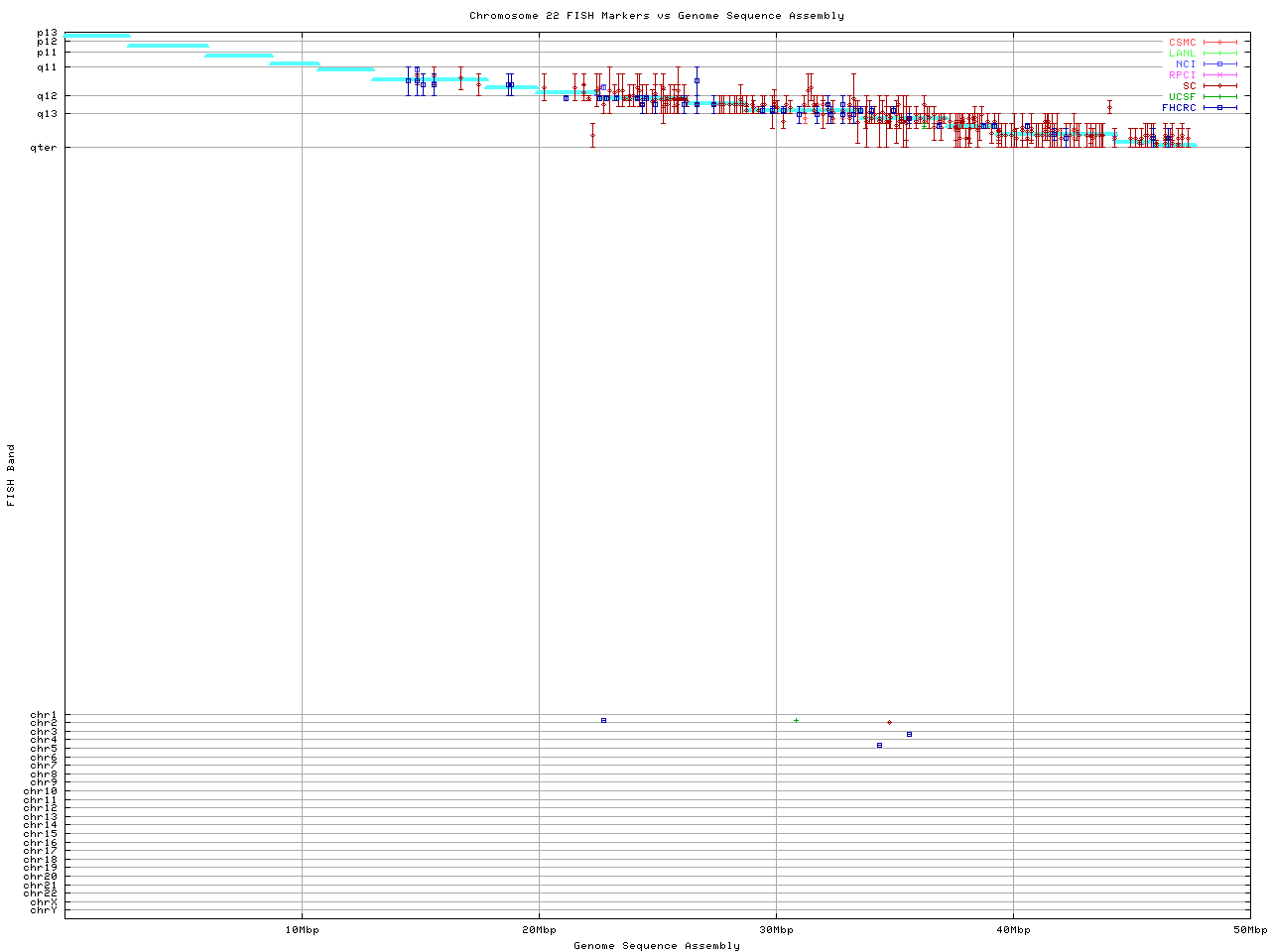Click the 10Mbp x-axis tick label
Viewport: 1270px width, 952px height.
[302, 930]
